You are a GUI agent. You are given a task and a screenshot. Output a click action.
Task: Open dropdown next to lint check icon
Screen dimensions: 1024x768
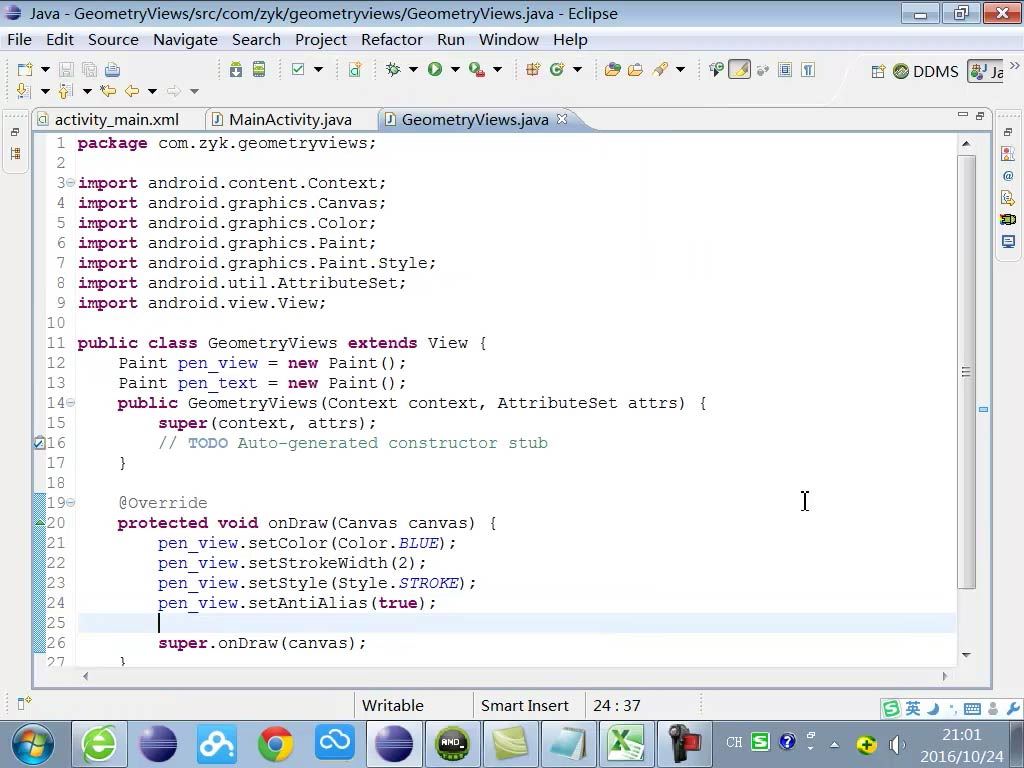point(318,69)
